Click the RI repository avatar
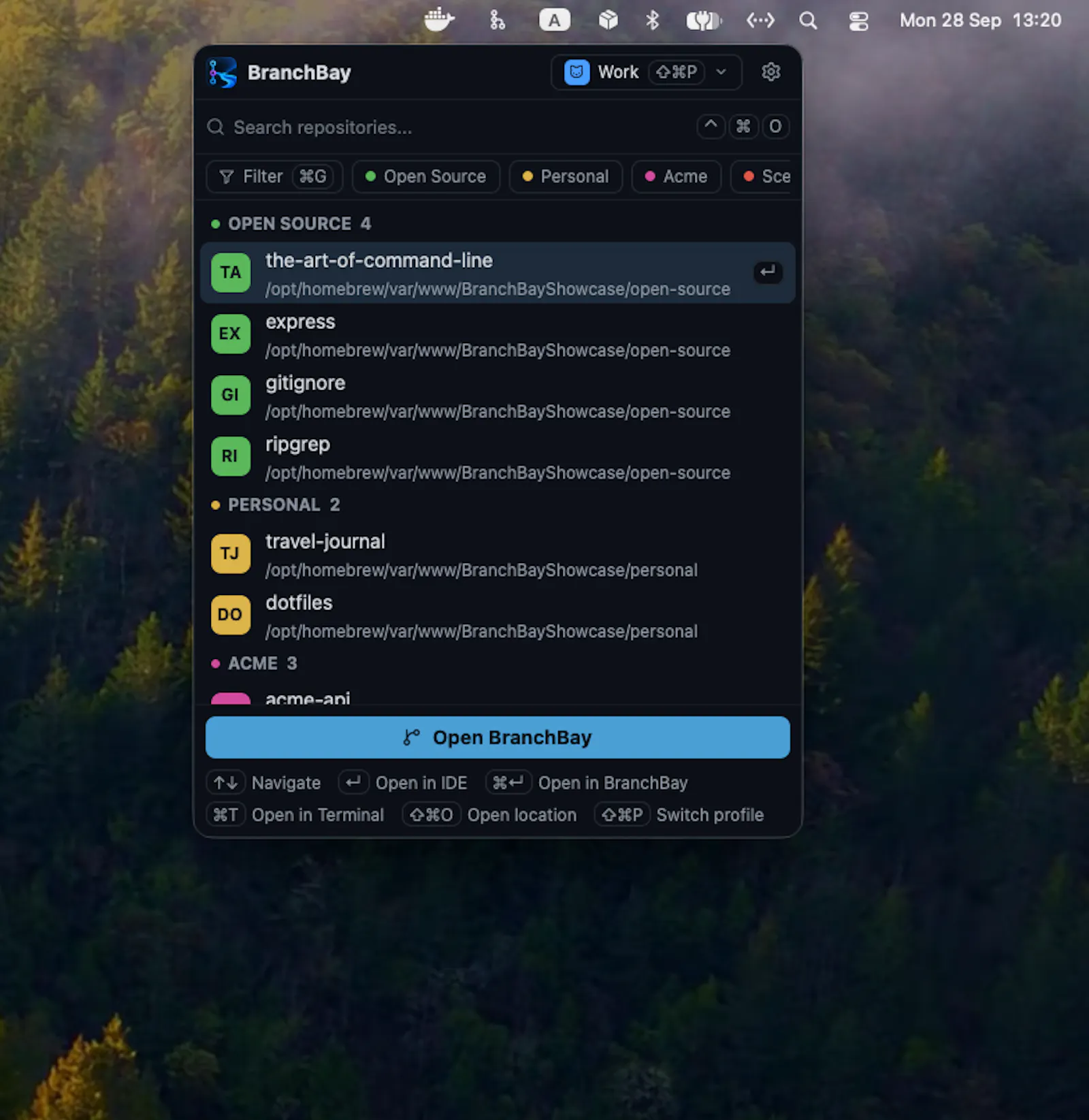Image resolution: width=1089 pixels, height=1120 pixels. click(231, 457)
